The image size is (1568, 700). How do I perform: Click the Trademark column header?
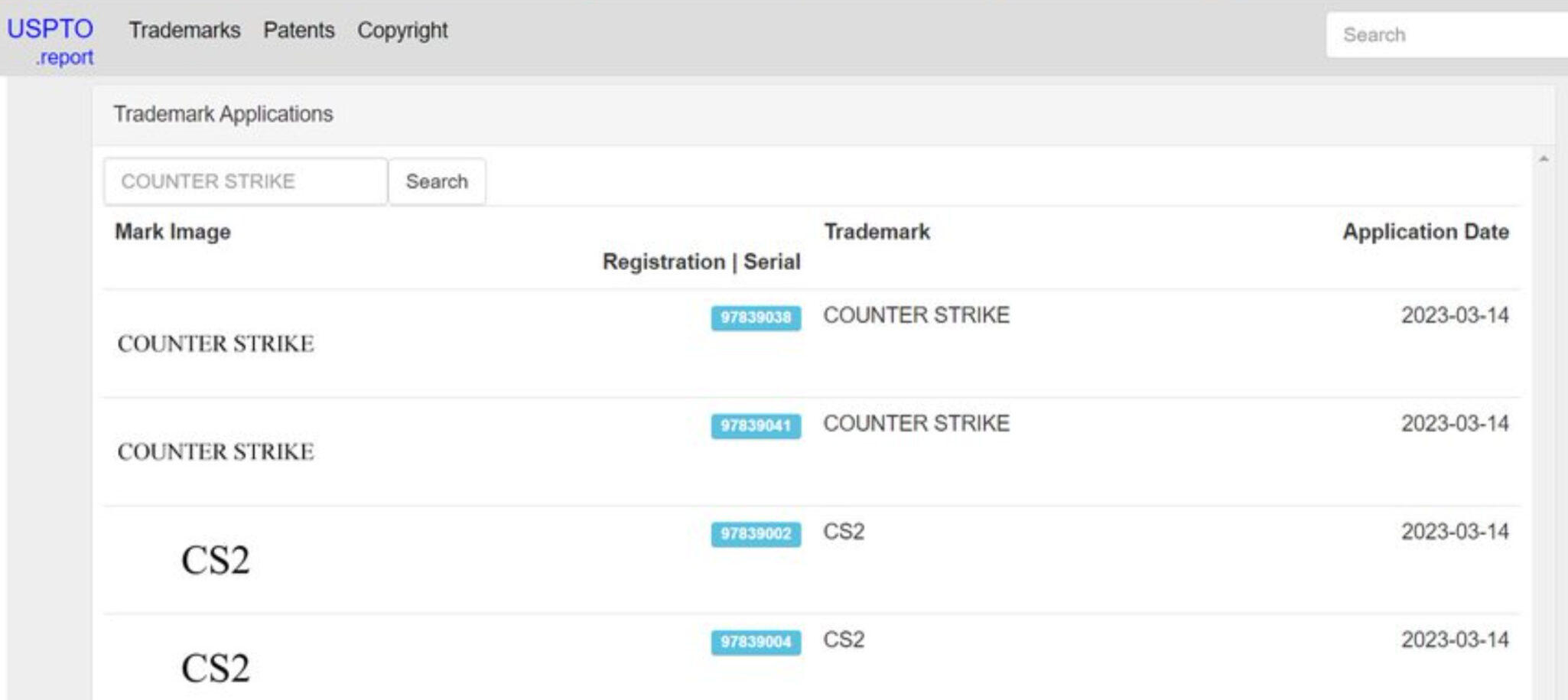[877, 232]
